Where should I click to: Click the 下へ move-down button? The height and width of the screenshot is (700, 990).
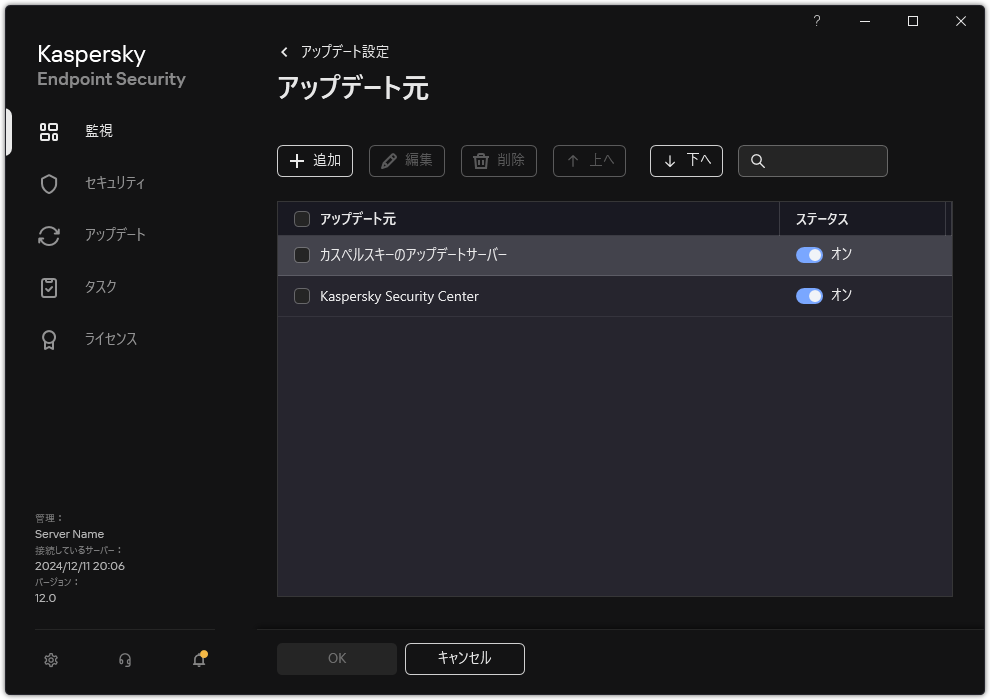coord(686,160)
